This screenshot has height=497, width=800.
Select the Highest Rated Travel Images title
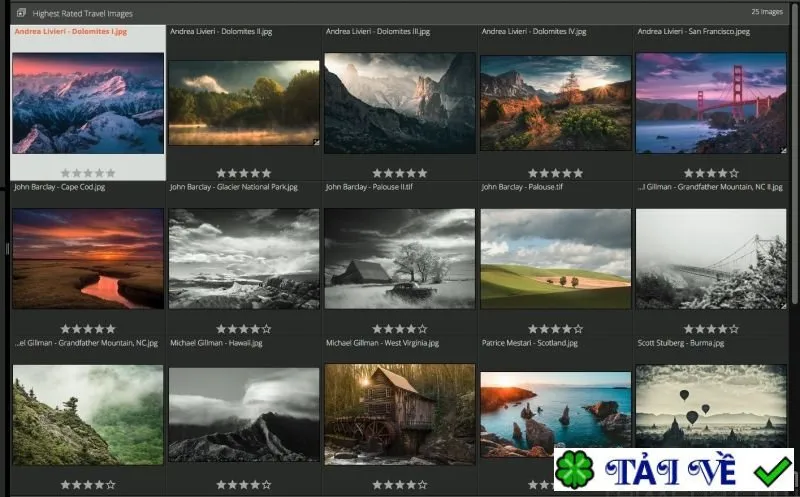[83, 13]
